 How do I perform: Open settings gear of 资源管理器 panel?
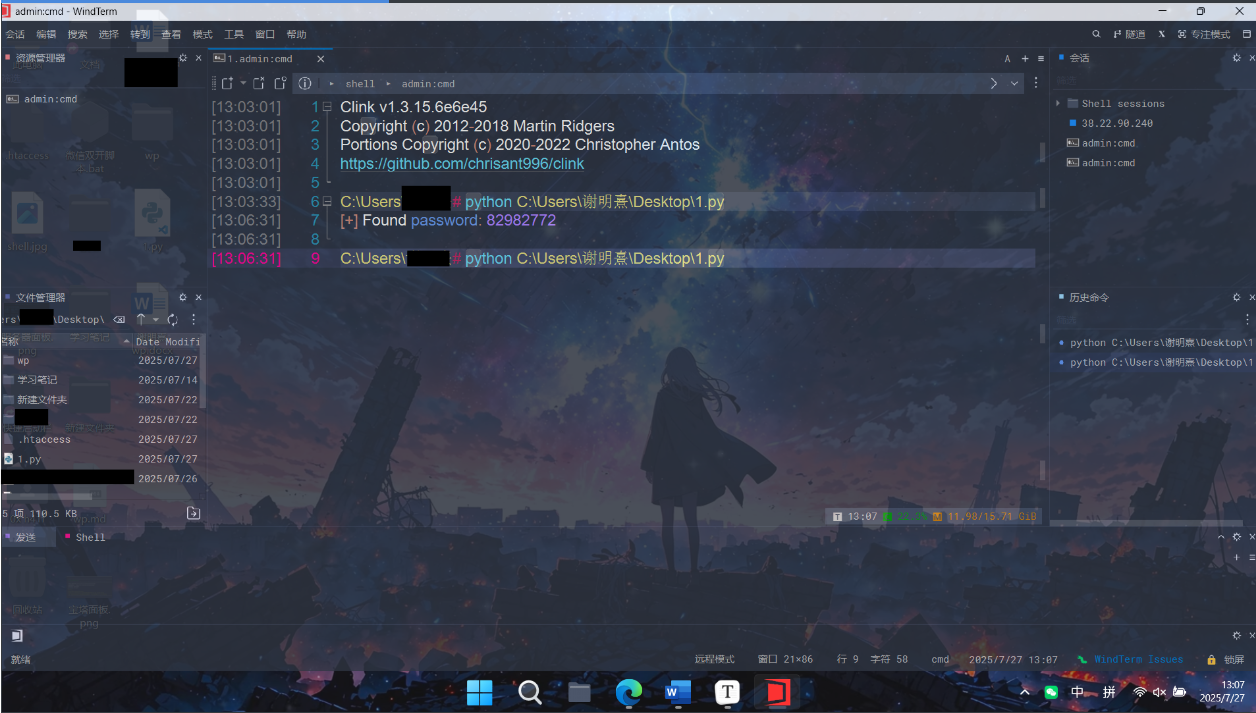(183, 58)
